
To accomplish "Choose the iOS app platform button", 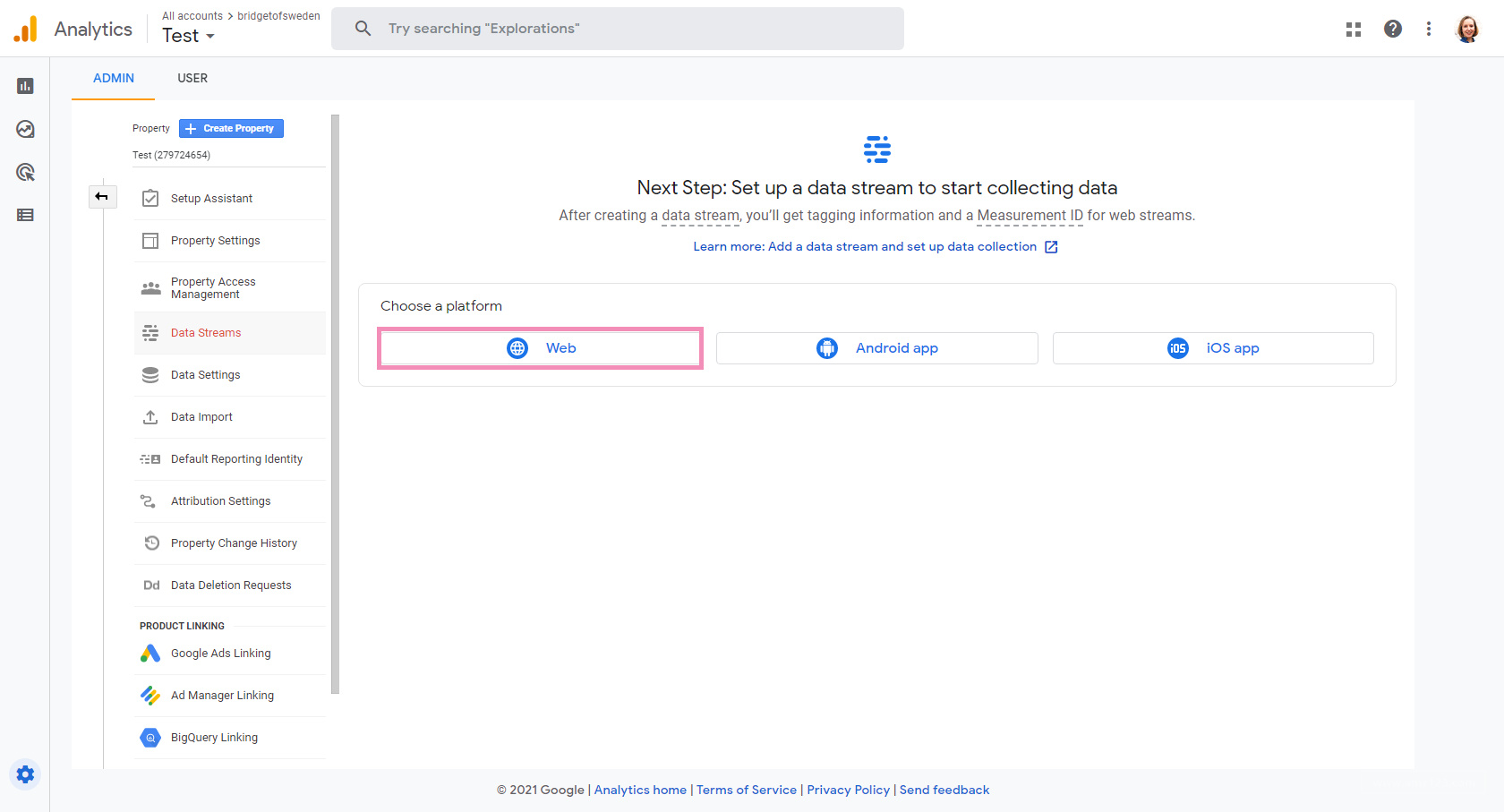I will pos(1213,348).
